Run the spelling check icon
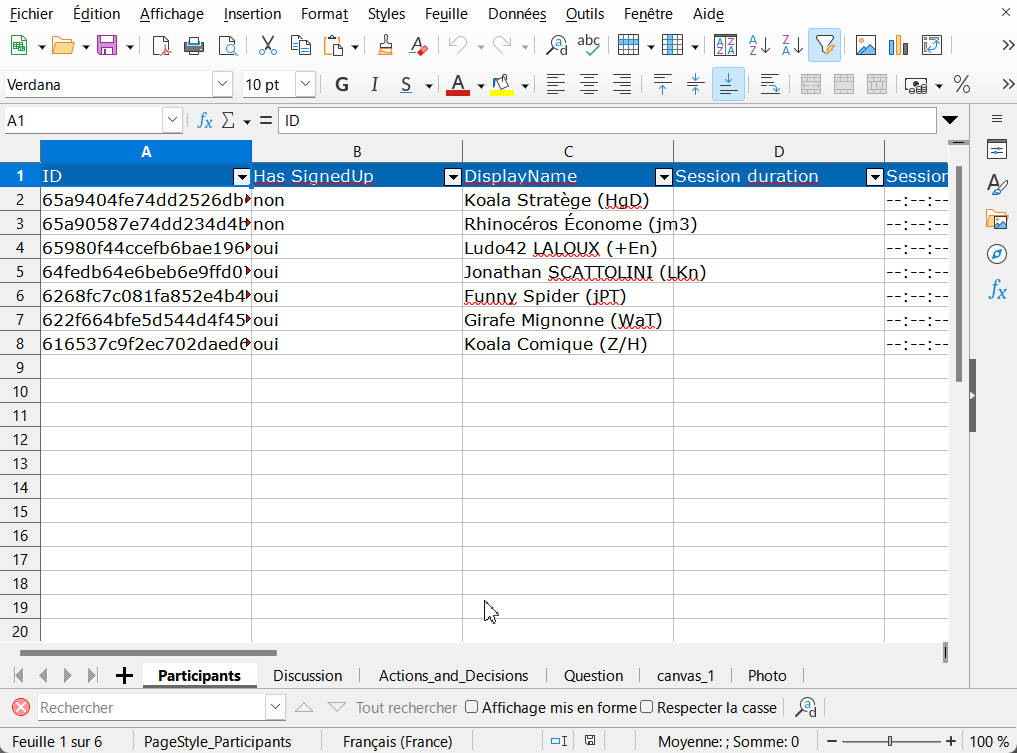Viewport: 1017px width, 753px height. [588, 45]
